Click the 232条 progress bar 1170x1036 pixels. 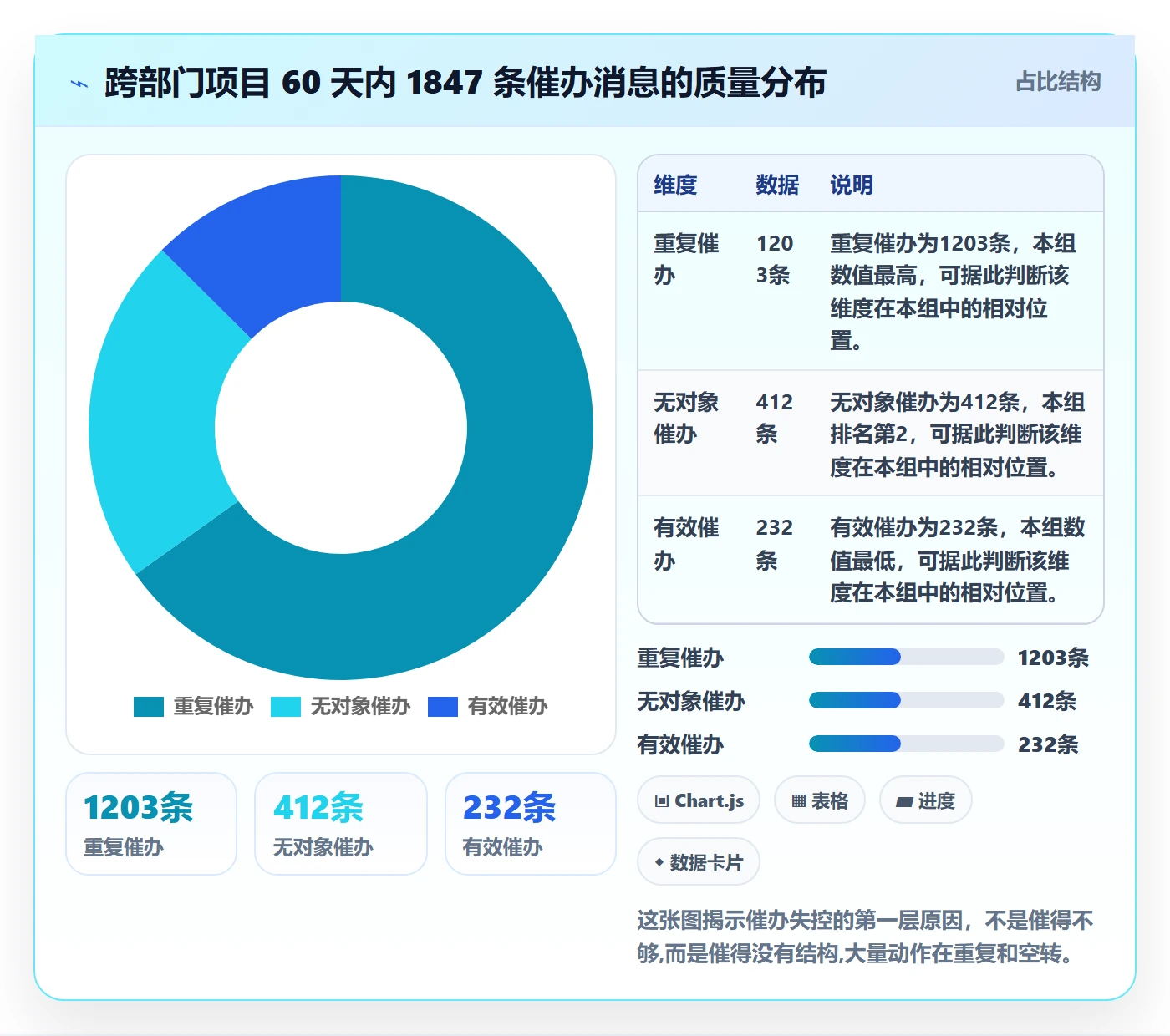(x=906, y=744)
